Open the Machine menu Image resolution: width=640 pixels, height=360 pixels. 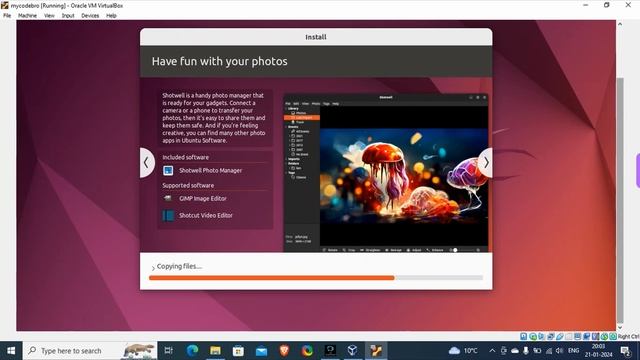(27, 16)
